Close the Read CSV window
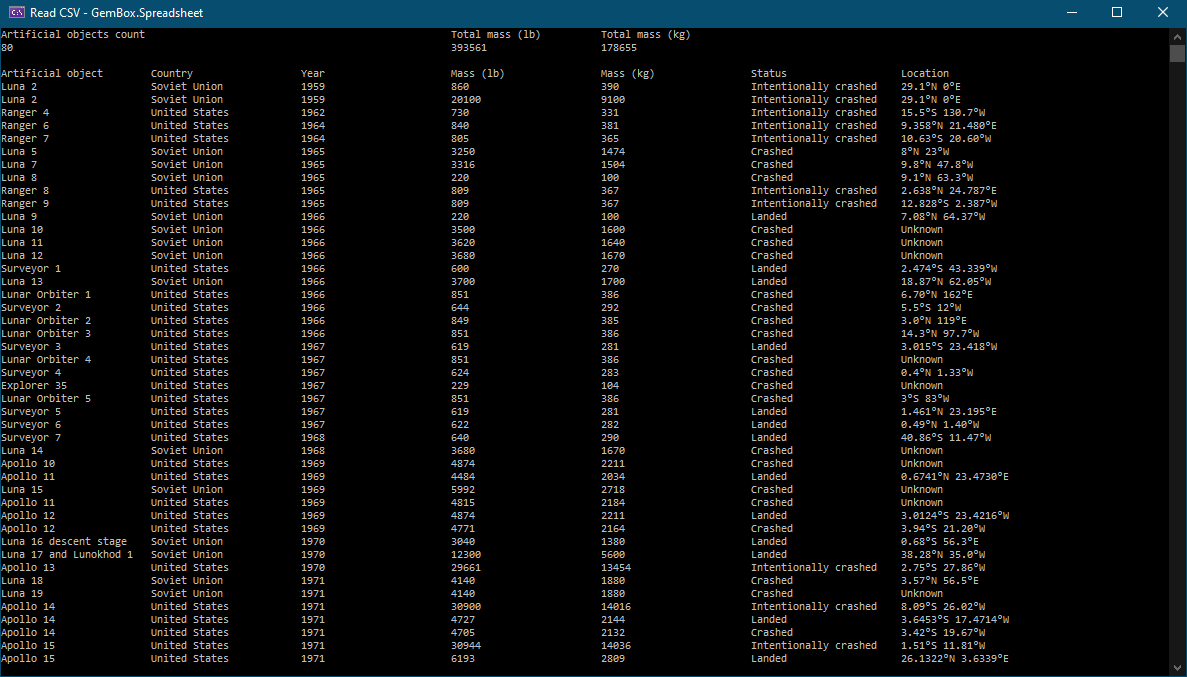This screenshot has height=677, width=1187. tap(1162, 12)
